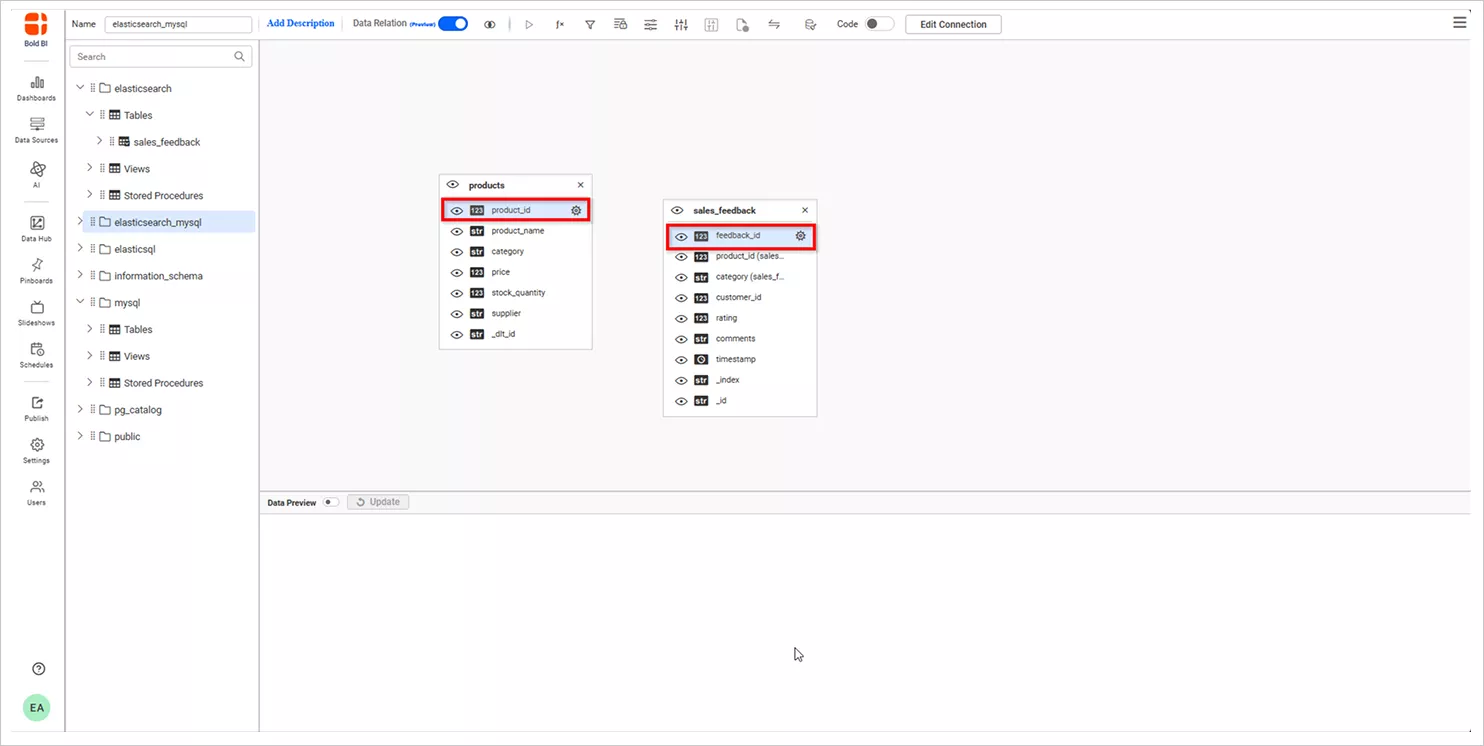Hide the sales_feedback table with its eye icon
This screenshot has height=746, width=1484.
(677, 210)
